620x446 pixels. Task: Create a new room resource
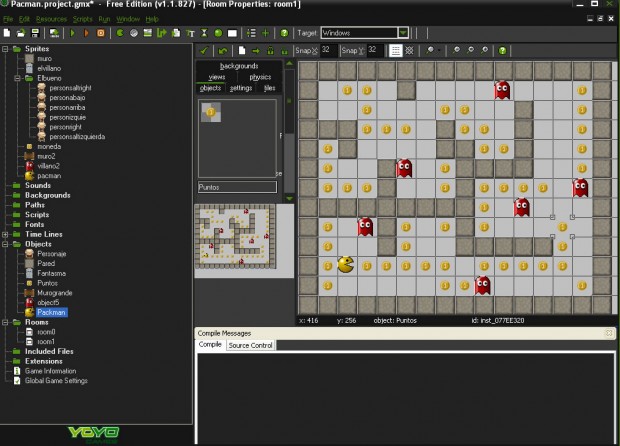(x=232, y=33)
